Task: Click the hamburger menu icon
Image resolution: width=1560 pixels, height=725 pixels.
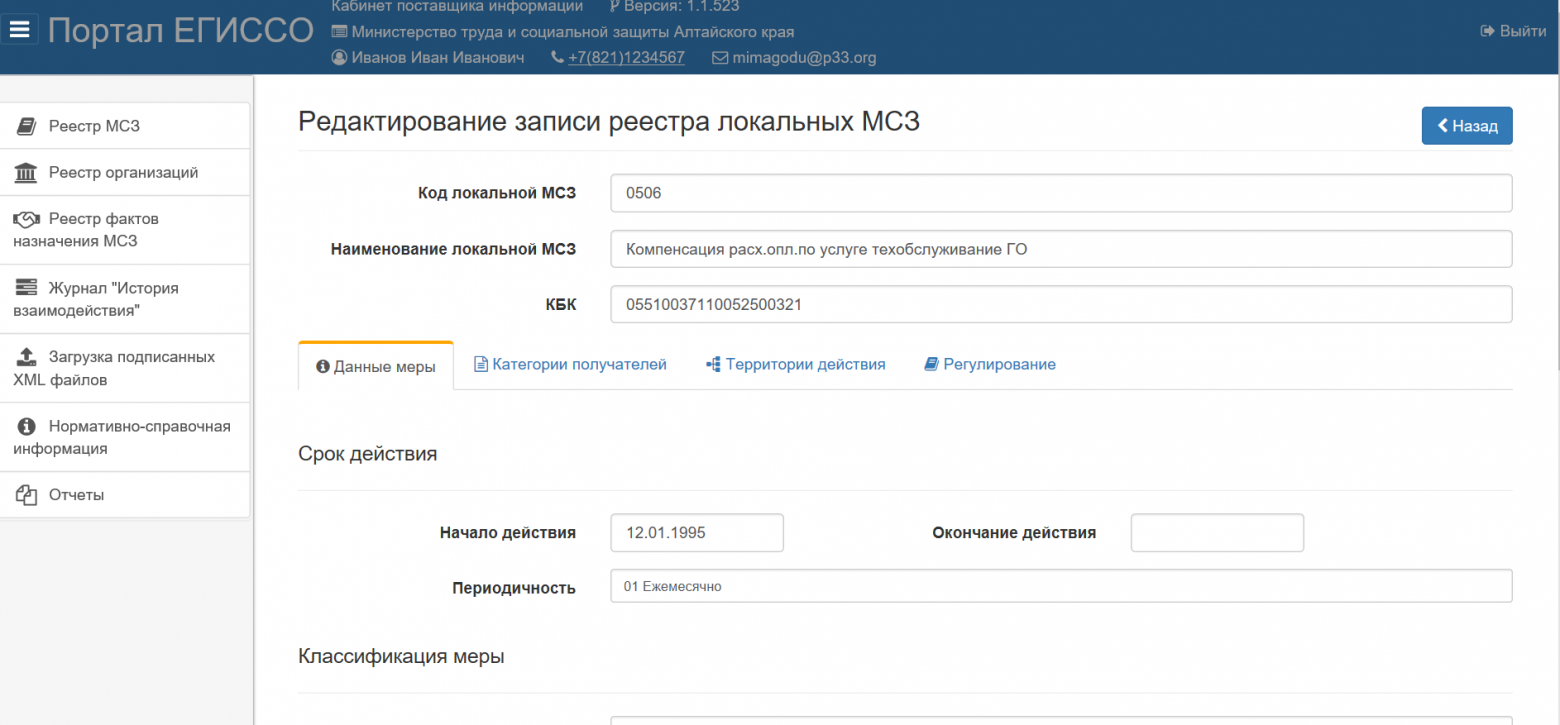Action: 20,30
